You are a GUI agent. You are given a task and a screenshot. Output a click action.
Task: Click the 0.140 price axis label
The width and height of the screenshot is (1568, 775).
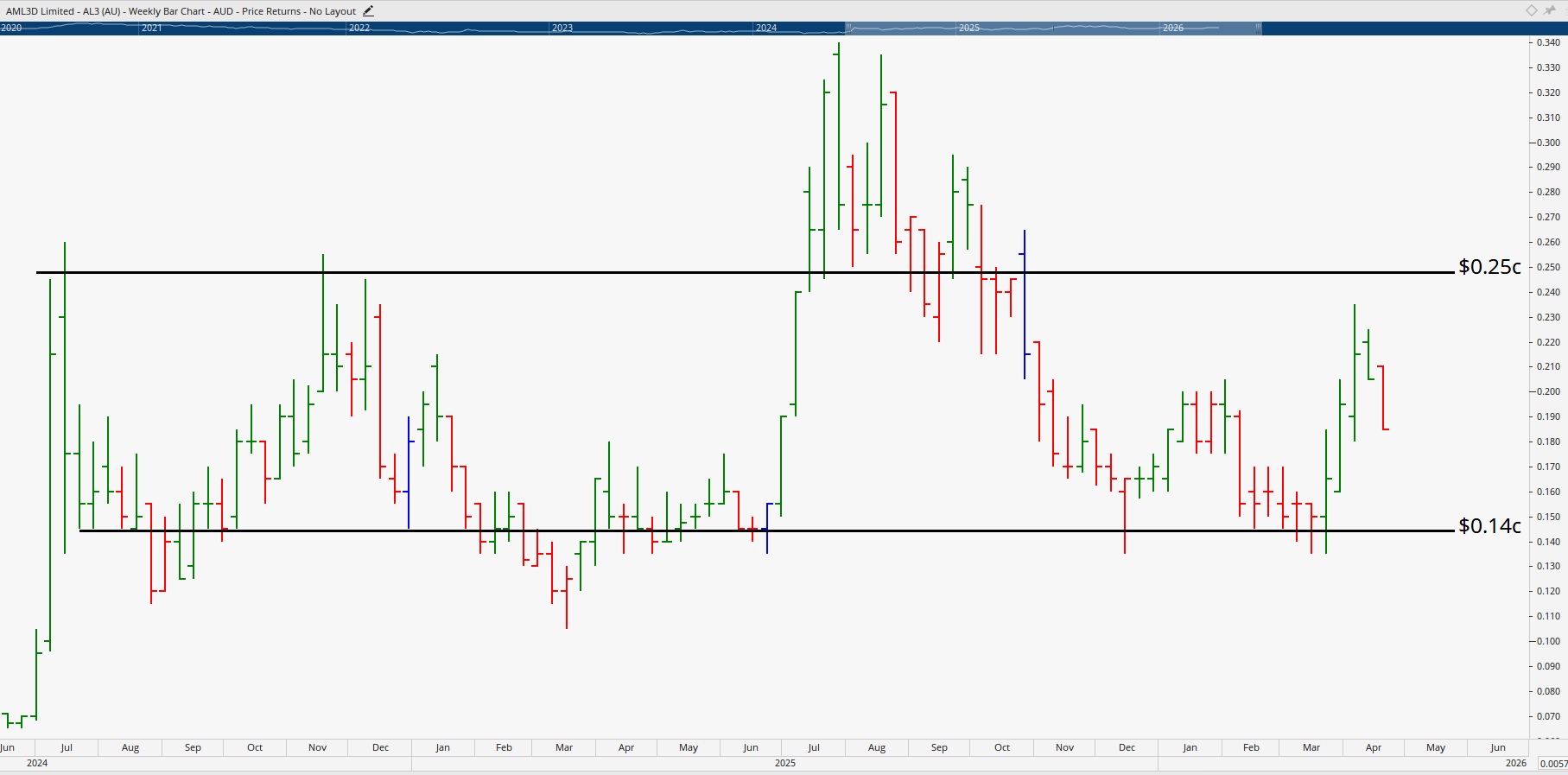pos(1548,542)
